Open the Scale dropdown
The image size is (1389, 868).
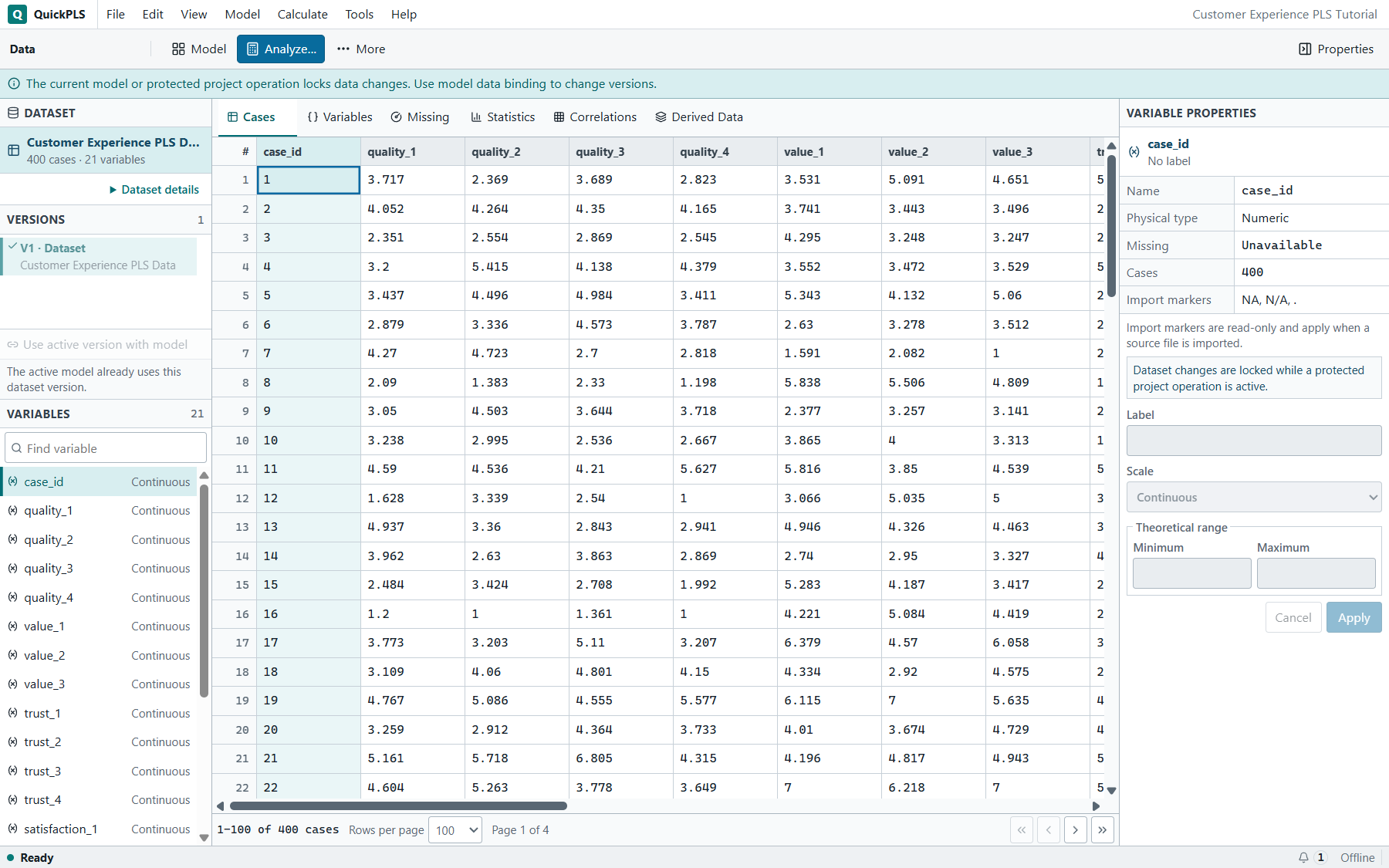1254,498
